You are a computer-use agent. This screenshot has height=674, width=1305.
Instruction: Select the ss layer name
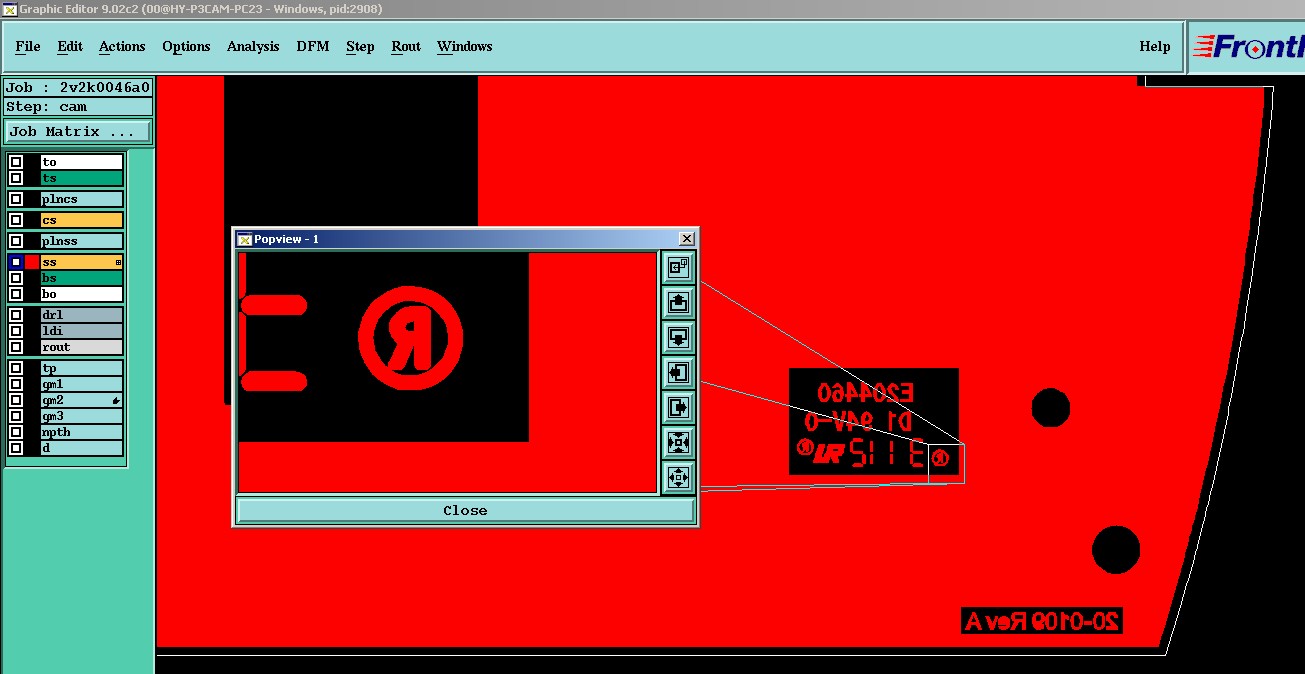tap(82, 262)
